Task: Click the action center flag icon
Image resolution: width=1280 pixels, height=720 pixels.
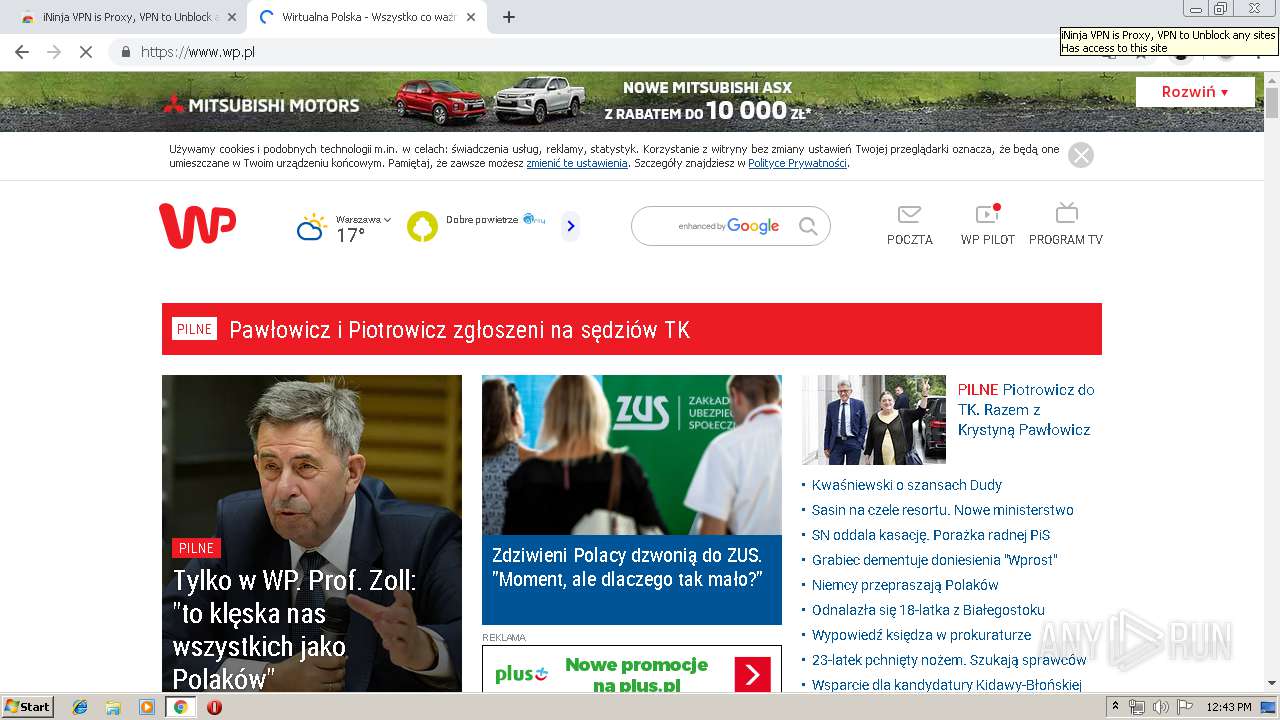Action: pos(1184,707)
